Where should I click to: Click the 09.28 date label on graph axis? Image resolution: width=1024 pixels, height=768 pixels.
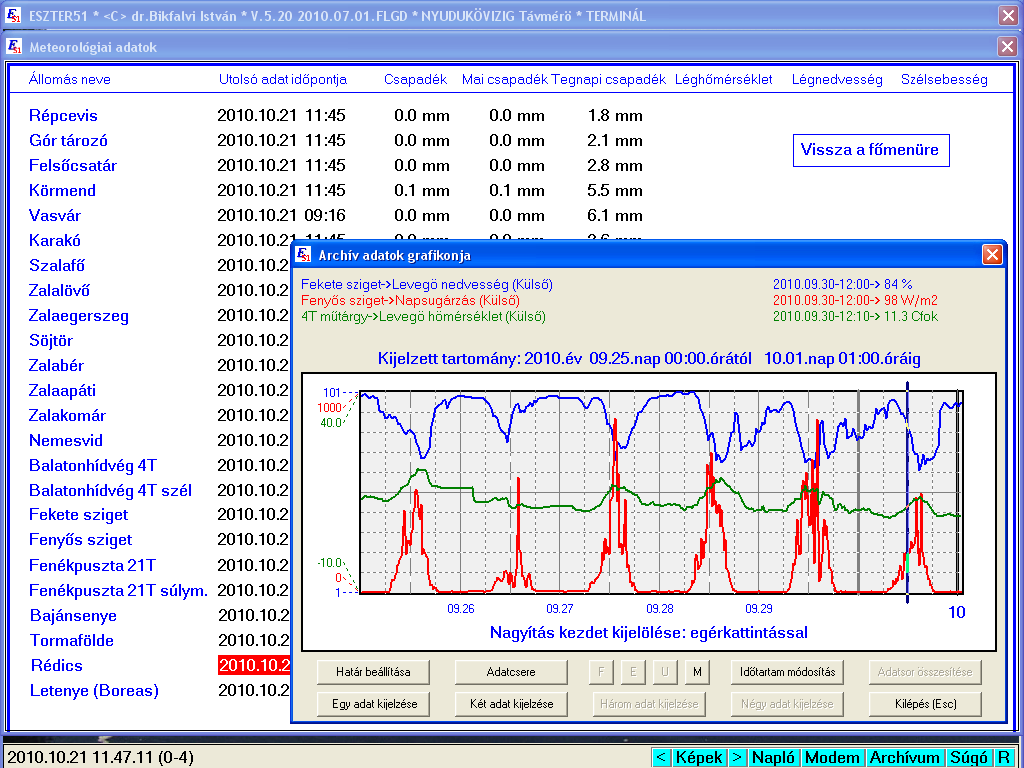point(660,609)
